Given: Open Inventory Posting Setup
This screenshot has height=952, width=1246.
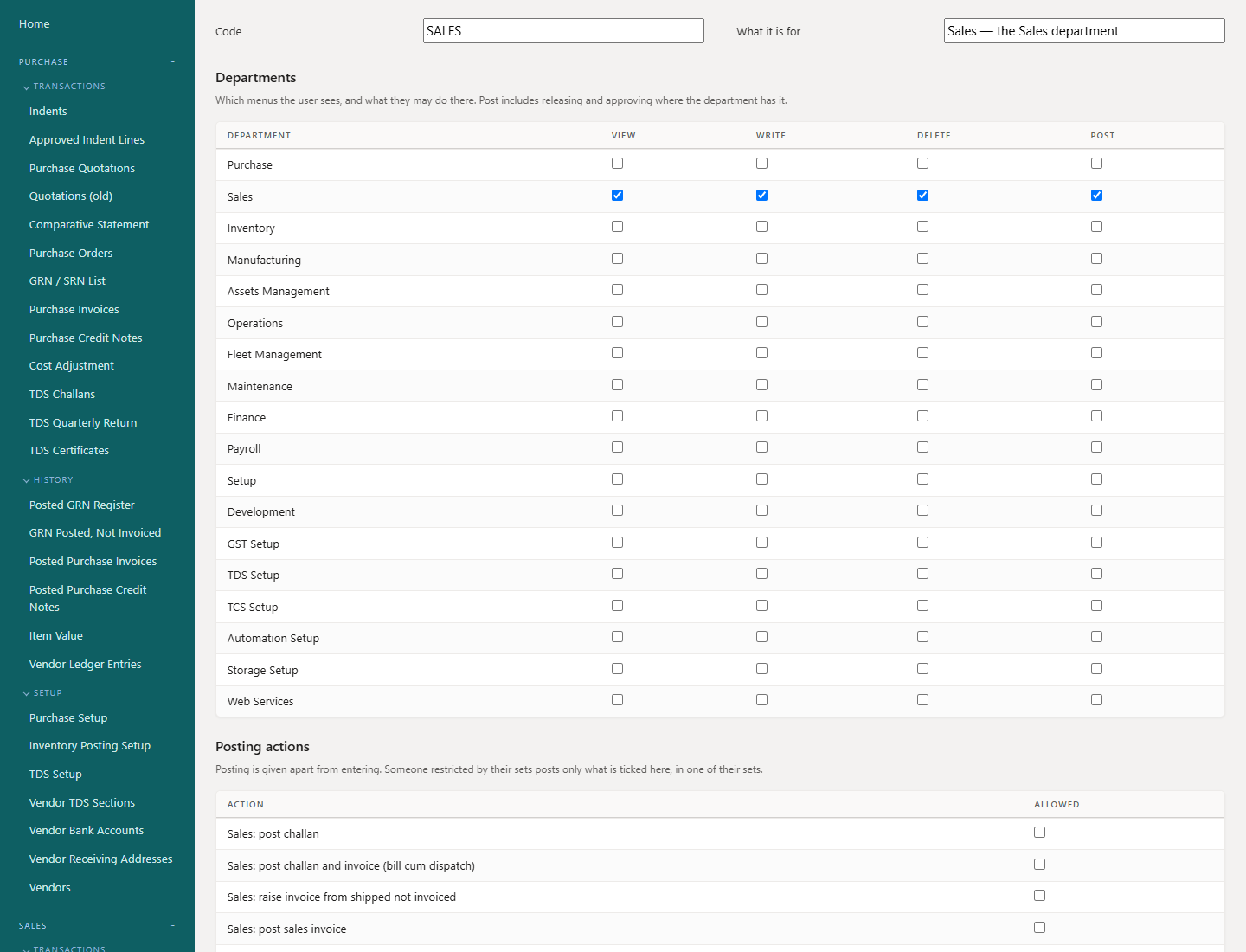Looking at the screenshot, I should (x=90, y=746).
